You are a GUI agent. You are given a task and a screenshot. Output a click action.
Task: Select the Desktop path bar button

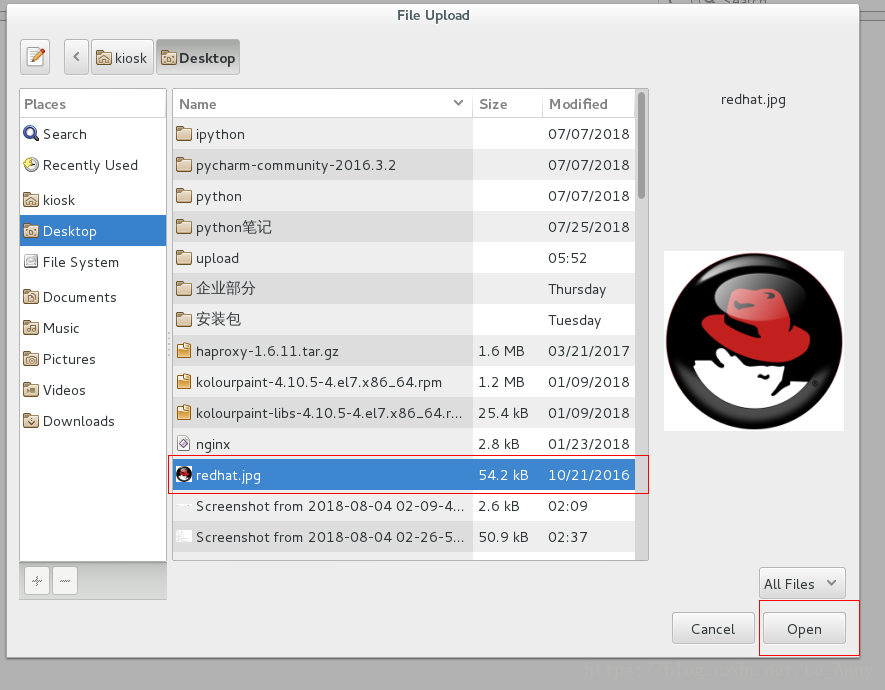[x=198, y=57]
